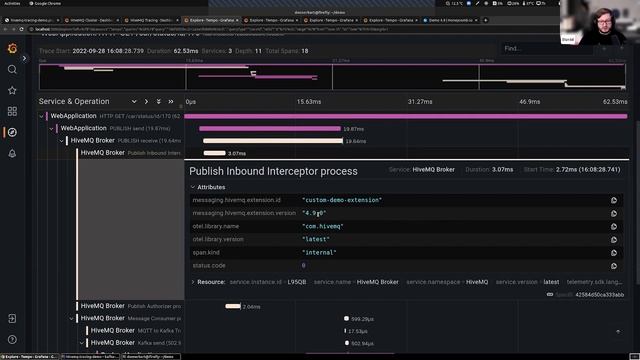Expand the sidebar with the arrow toggle
This screenshot has width=640, height=360.
tap(24, 58)
